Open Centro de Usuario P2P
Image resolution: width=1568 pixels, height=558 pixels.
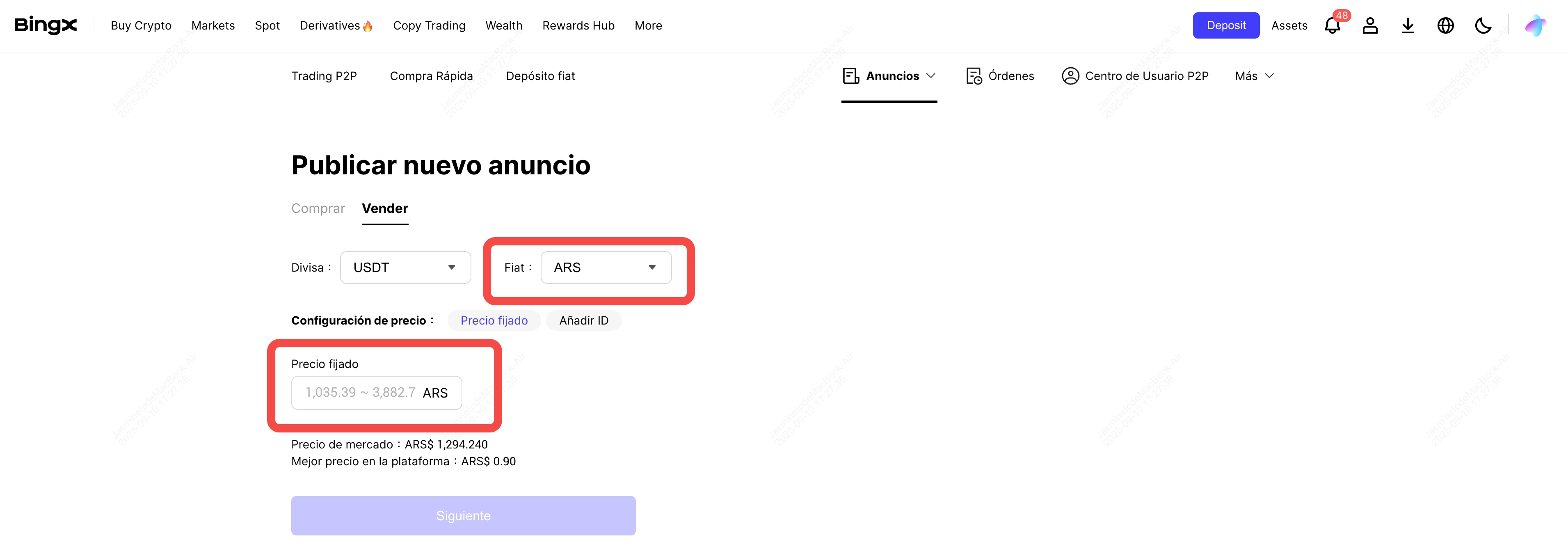1135,76
